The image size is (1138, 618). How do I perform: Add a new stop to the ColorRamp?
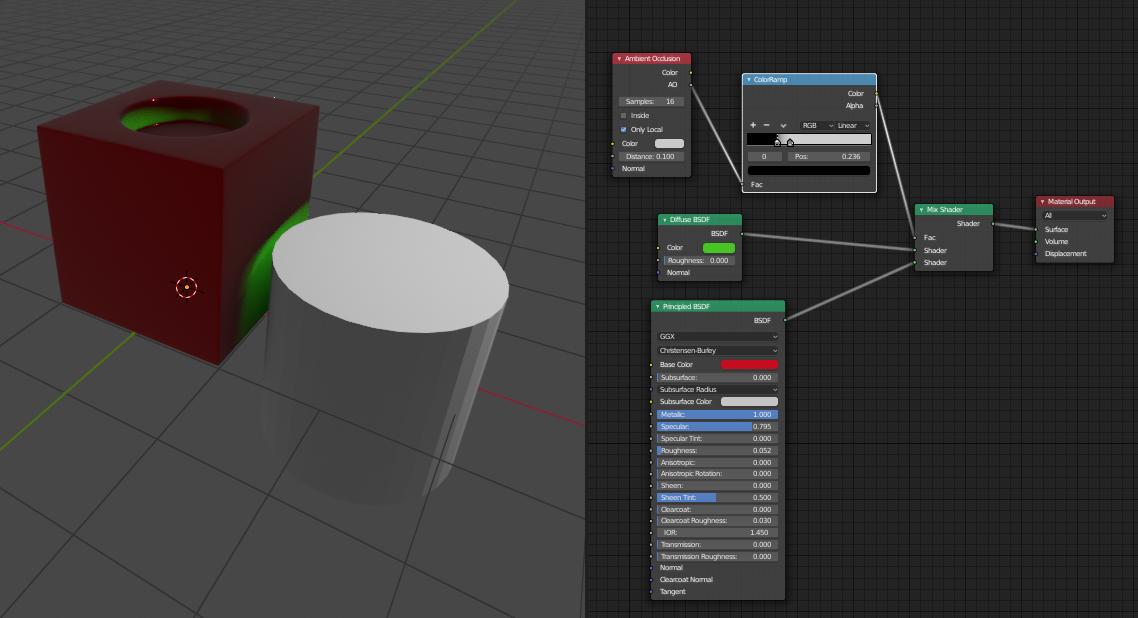[753, 125]
